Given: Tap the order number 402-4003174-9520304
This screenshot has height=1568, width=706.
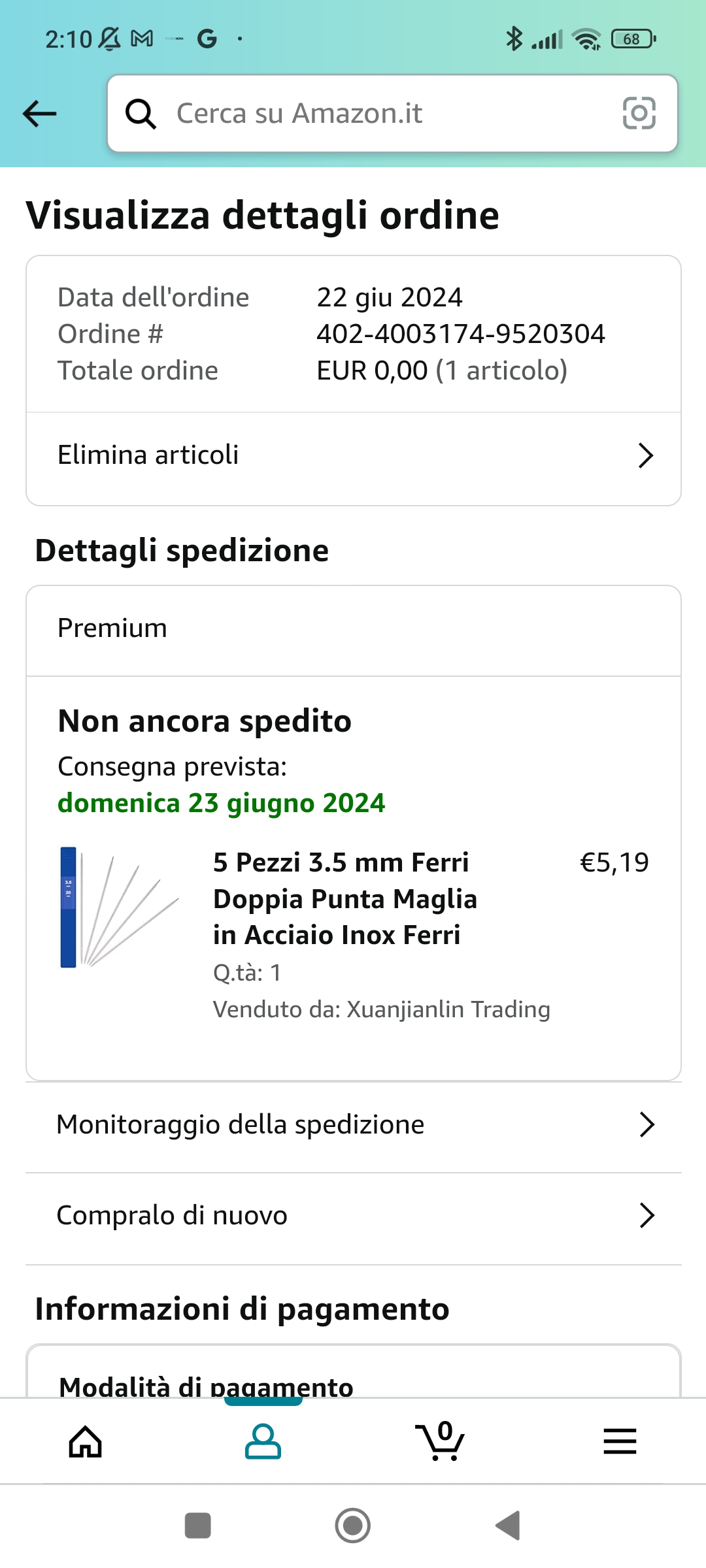Looking at the screenshot, I should (x=461, y=334).
